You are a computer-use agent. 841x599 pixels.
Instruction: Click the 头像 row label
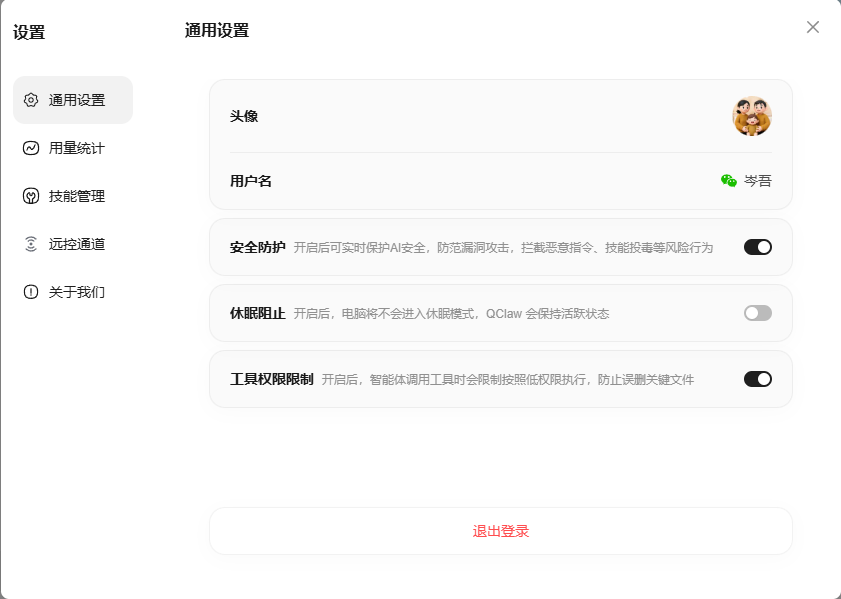click(x=244, y=116)
